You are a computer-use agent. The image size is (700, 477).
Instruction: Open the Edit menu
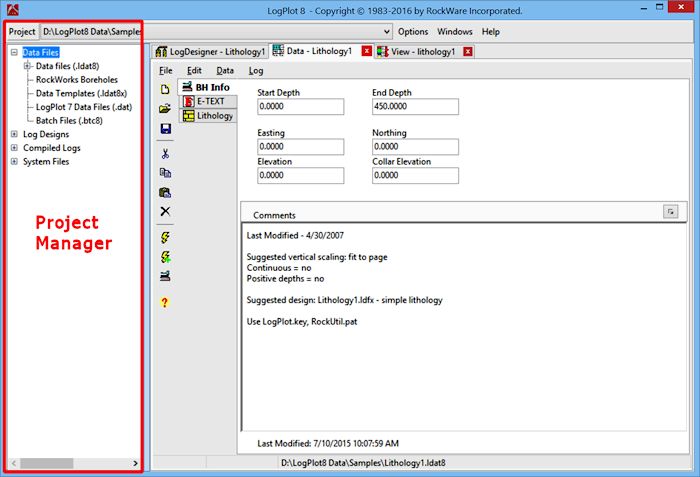194,71
